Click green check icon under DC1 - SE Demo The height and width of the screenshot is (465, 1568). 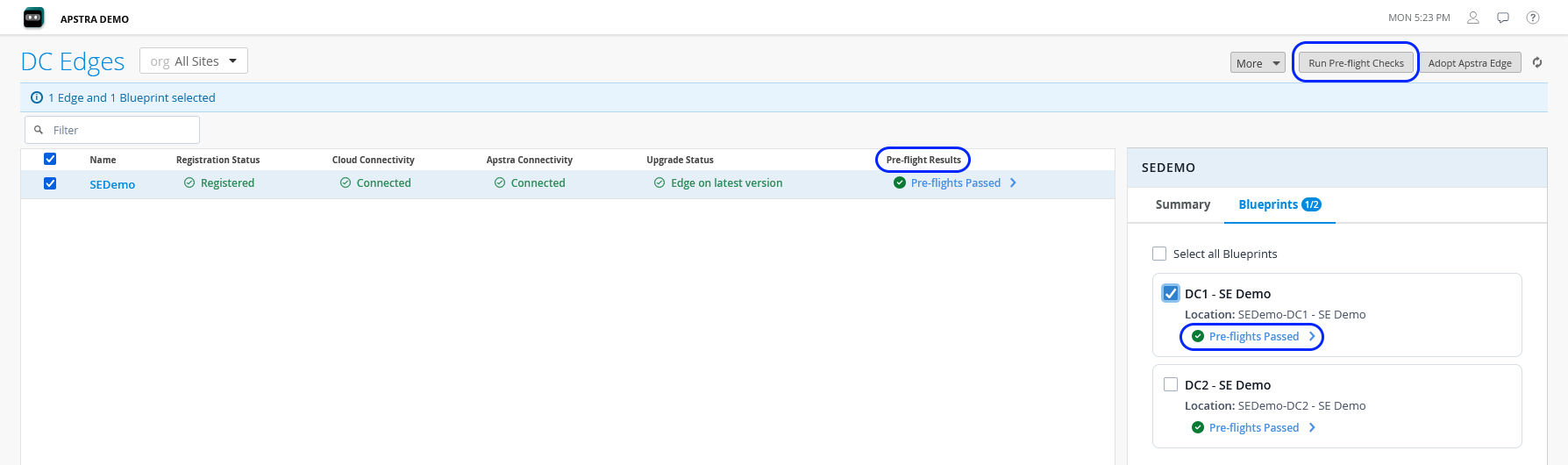pos(1198,336)
